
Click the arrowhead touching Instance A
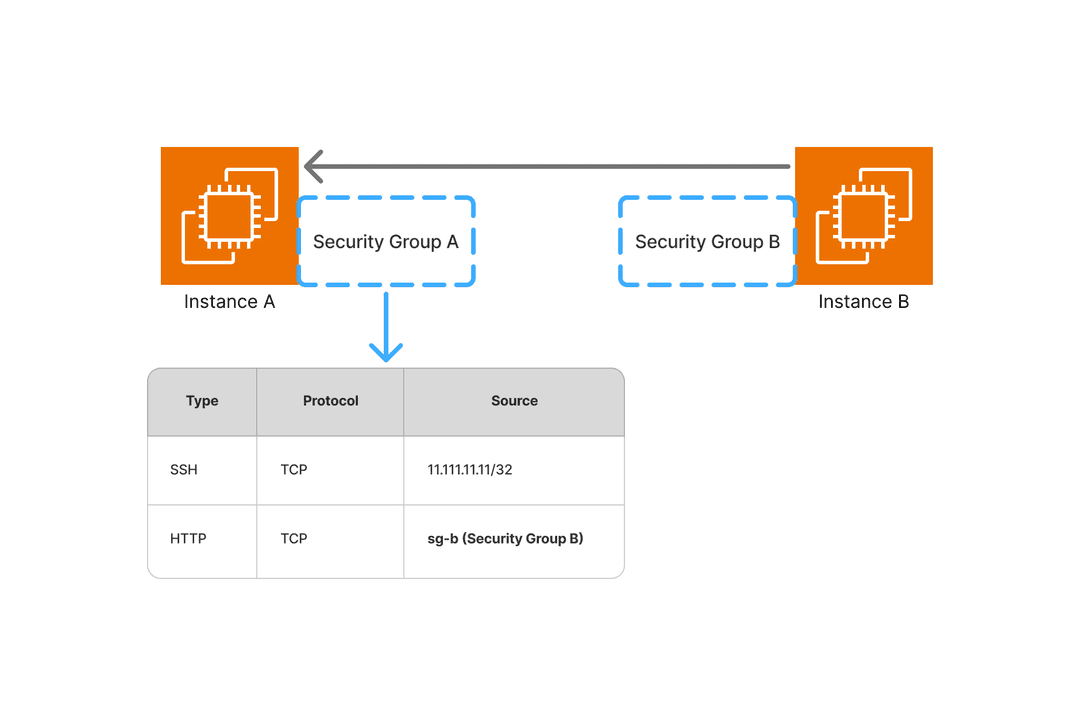click(312, 165)
